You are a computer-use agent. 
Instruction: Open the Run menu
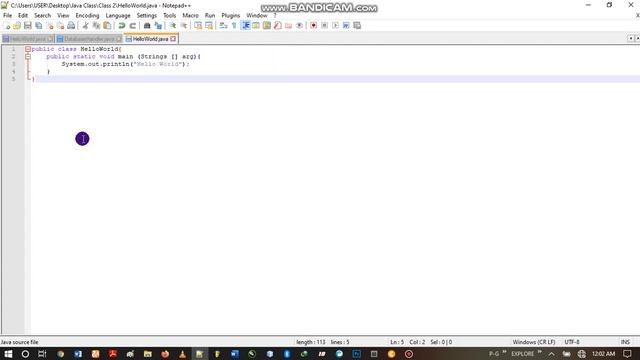click(210, 16)
